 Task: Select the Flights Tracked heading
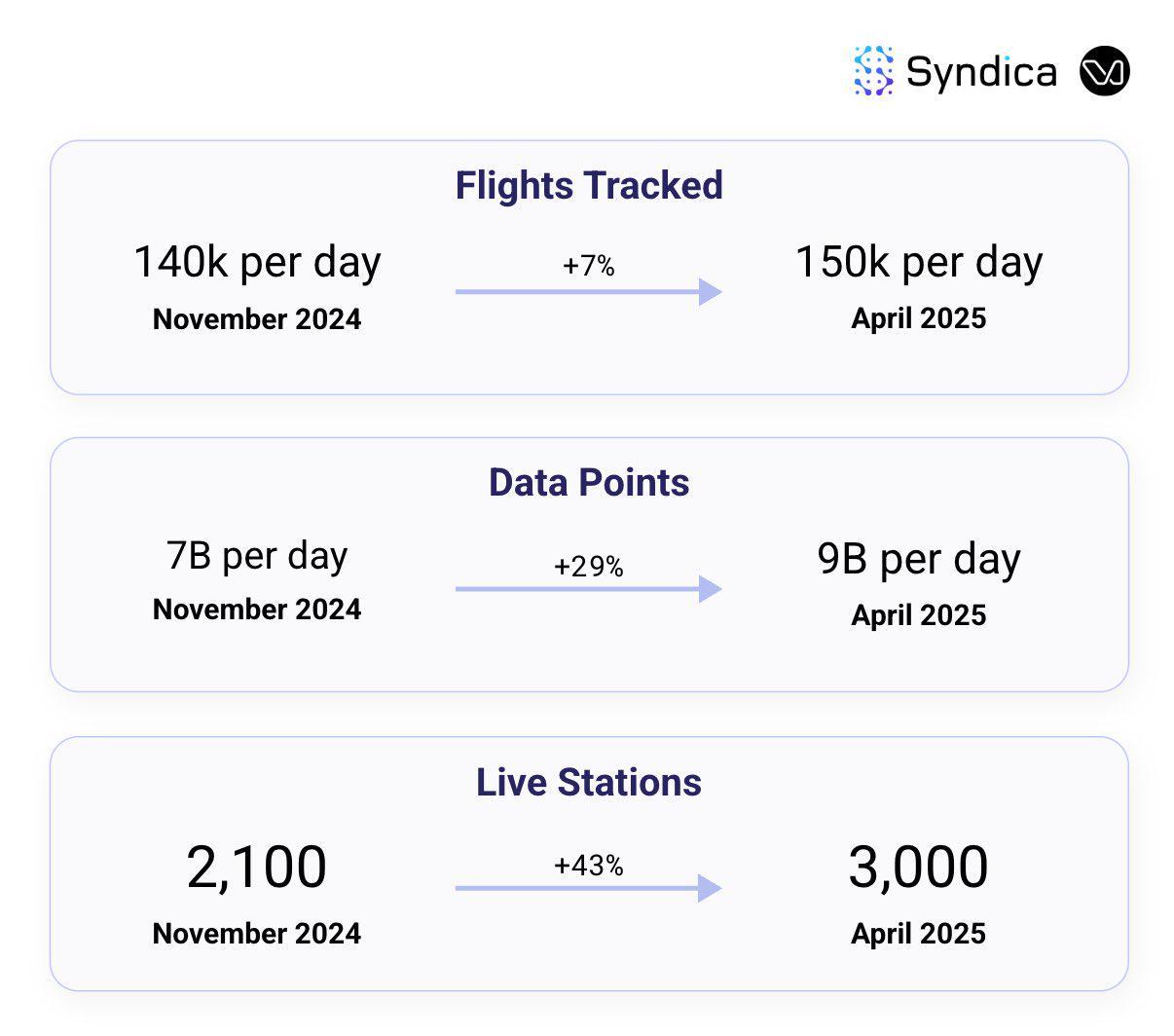coord(589,186)
